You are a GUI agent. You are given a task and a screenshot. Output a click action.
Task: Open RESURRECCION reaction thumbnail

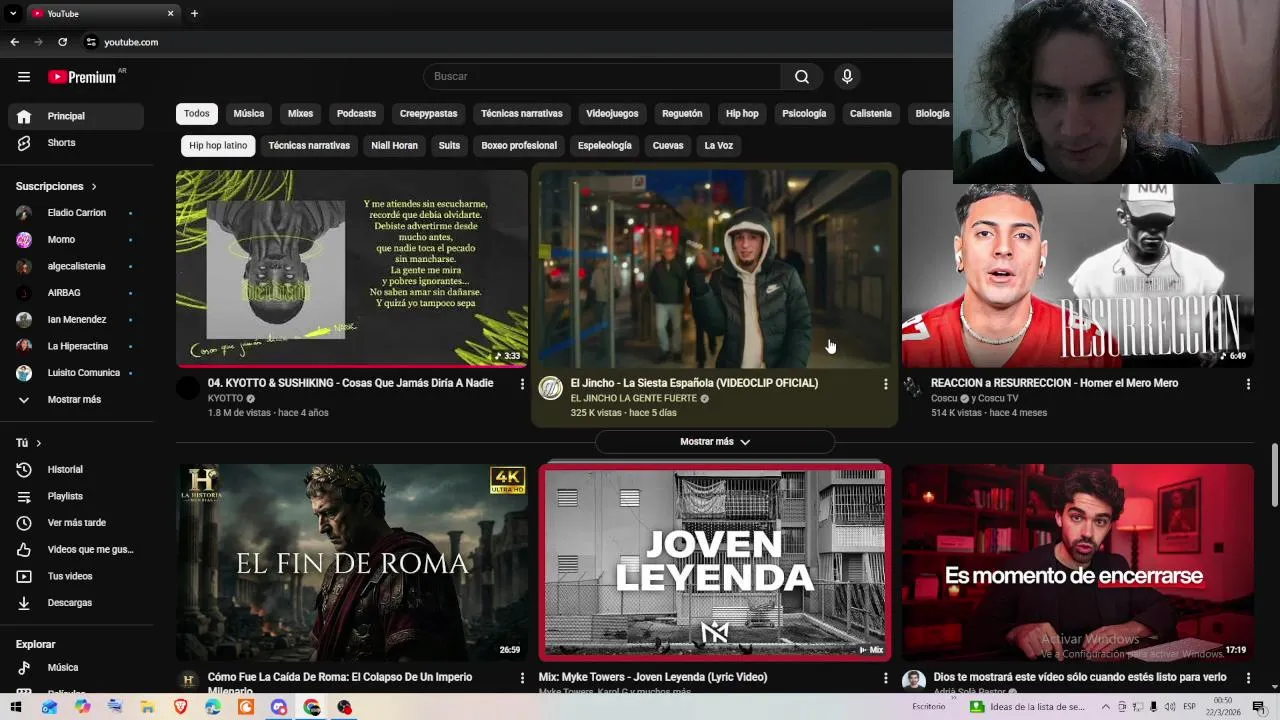[x=1077, y=269]
